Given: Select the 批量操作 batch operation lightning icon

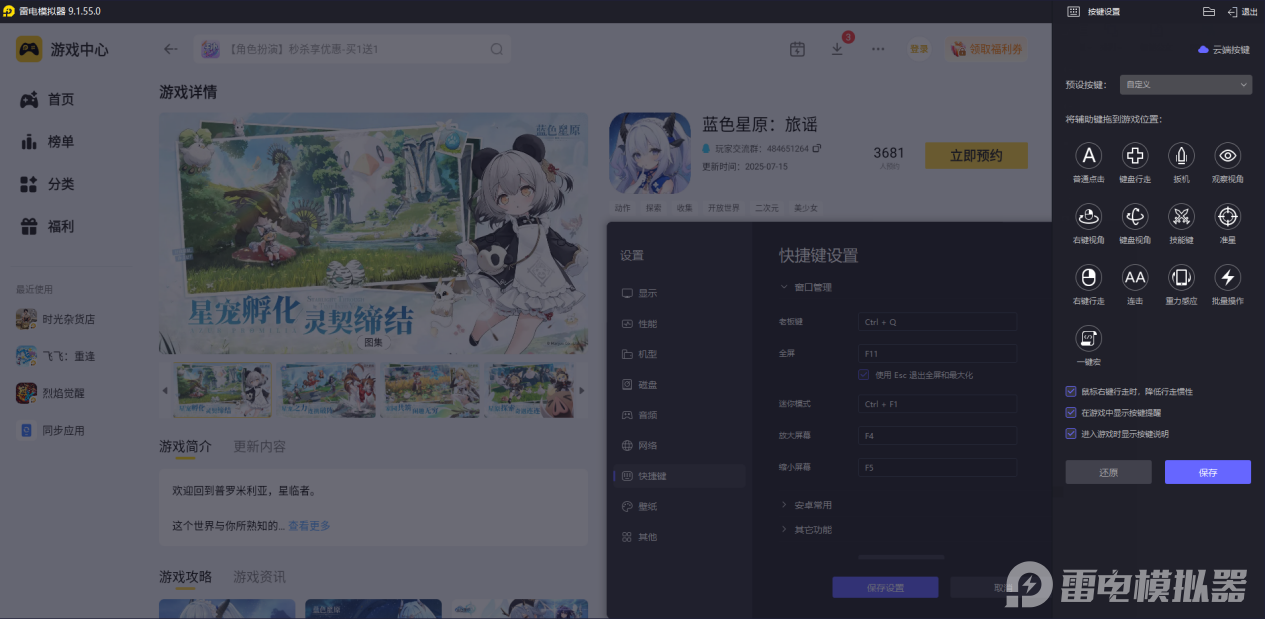Looking at the screenshot, I should pyautogui.click(x=1227, y=279).
